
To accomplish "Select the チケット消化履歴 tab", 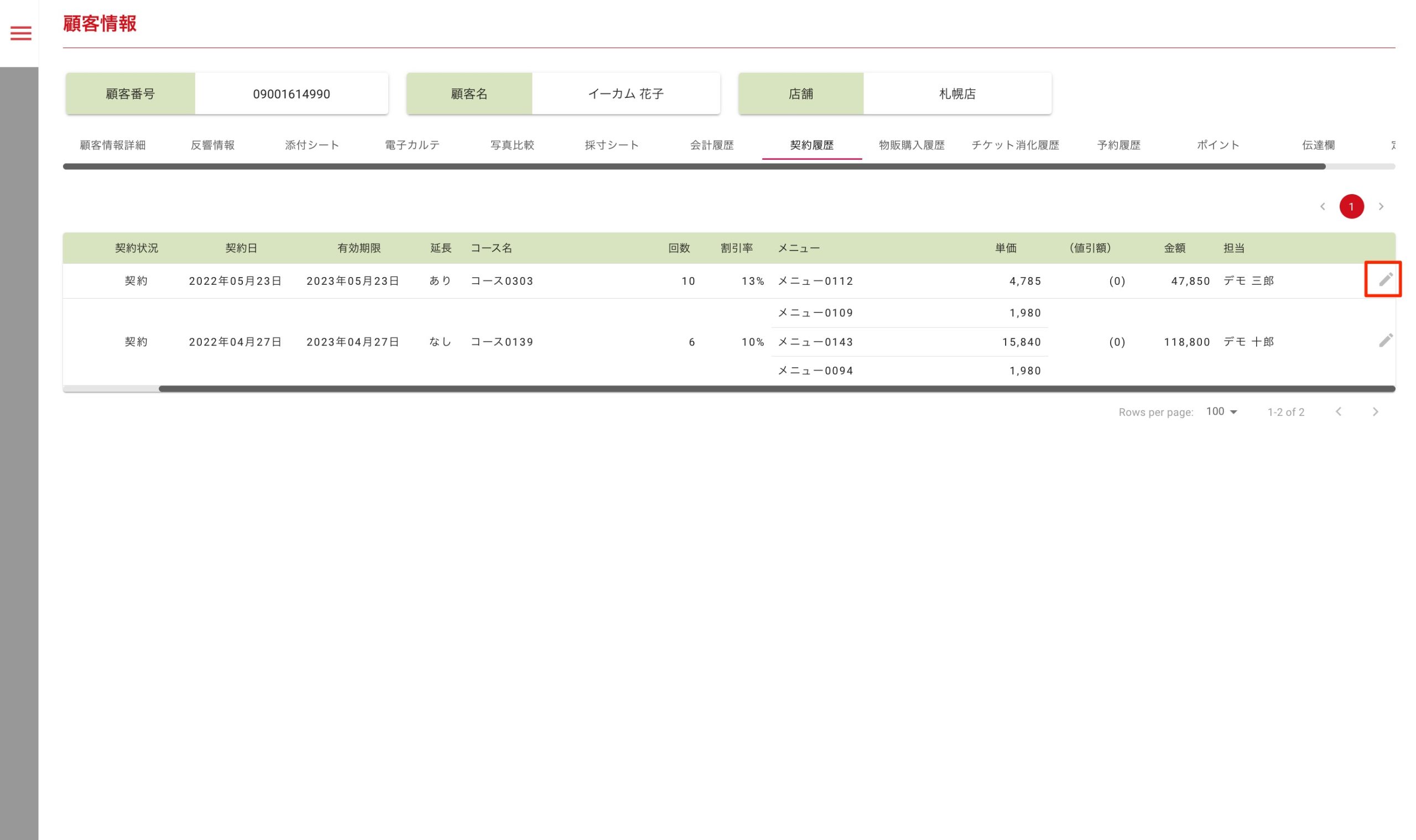I will point(1015,145).
